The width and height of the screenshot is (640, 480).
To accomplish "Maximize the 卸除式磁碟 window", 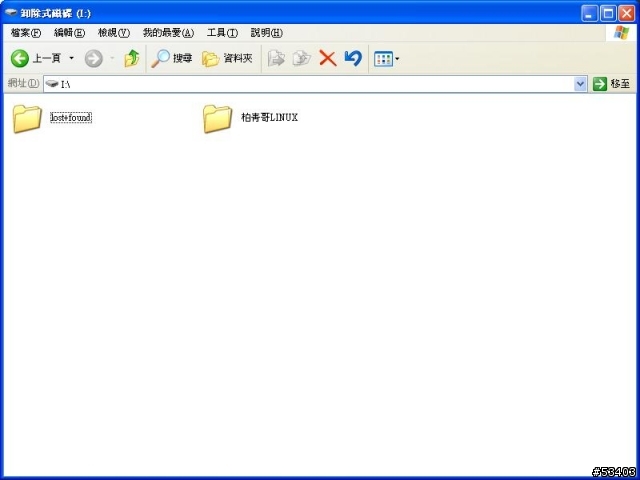I will click(608, 13).
